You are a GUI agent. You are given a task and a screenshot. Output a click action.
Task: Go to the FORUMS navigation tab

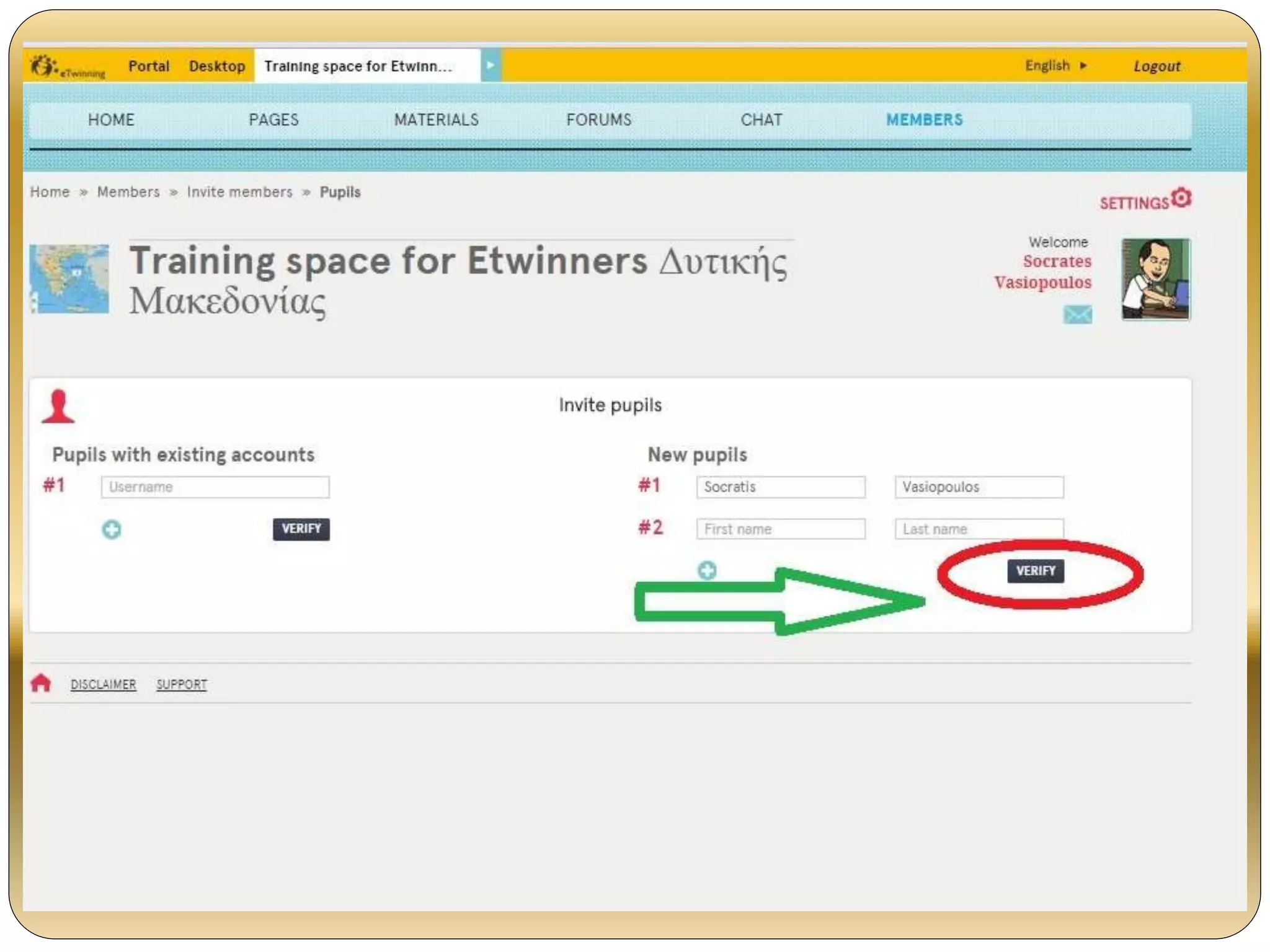(x=598, y=120)
